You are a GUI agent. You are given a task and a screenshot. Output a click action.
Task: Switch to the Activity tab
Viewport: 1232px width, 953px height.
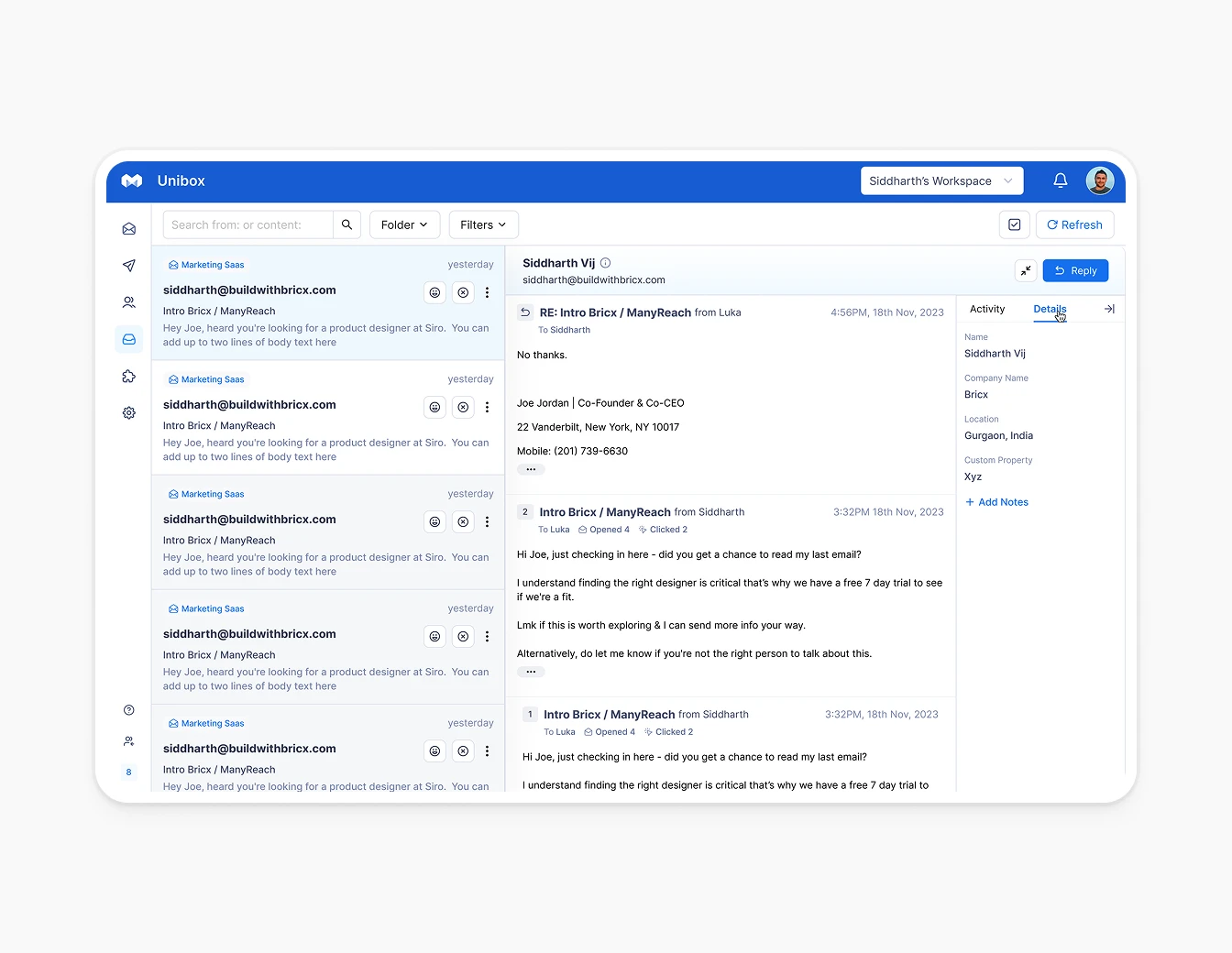(x=987, y=309)
